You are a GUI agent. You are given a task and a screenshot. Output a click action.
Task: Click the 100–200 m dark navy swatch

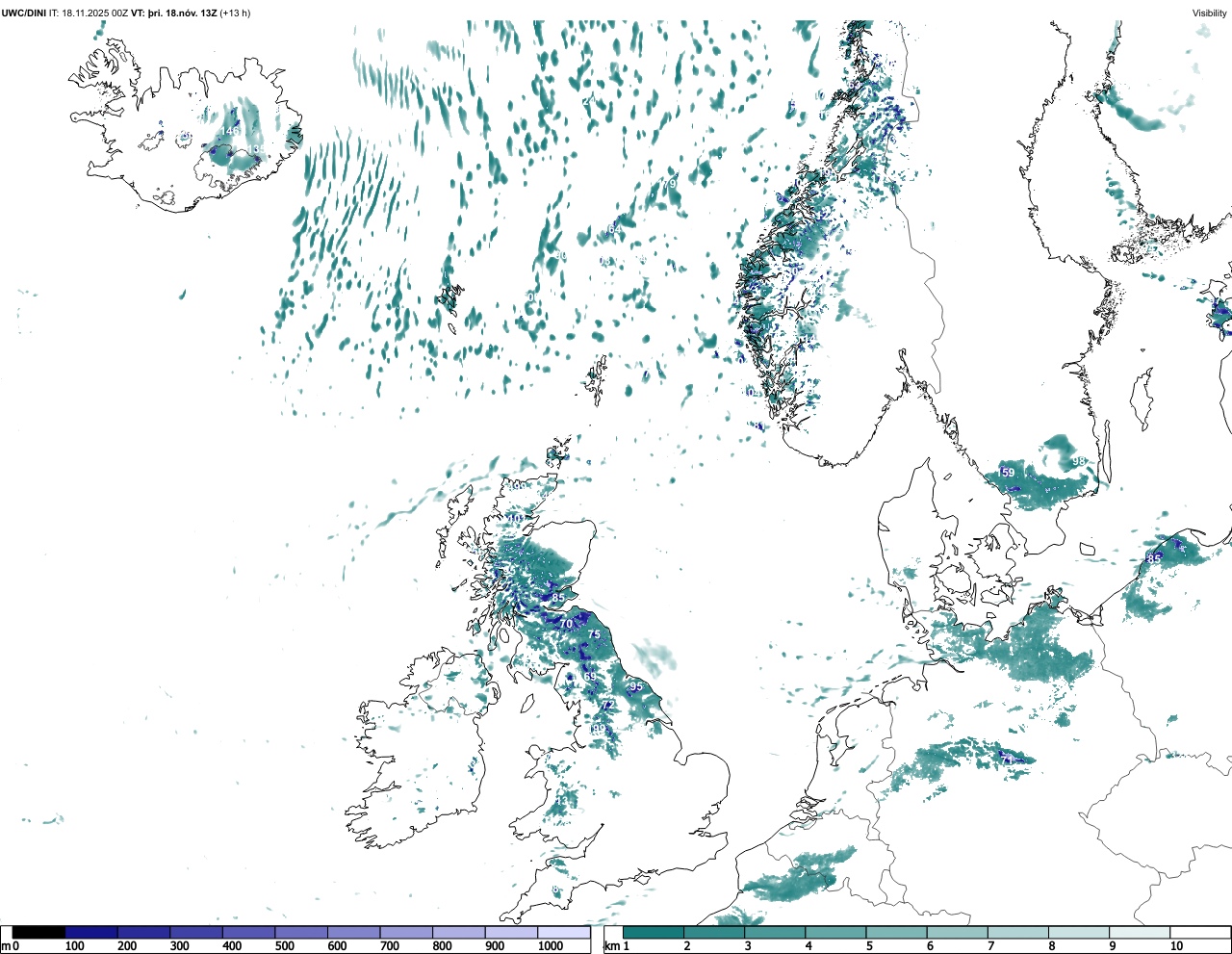pyautogui.click(x=91, y=932)
